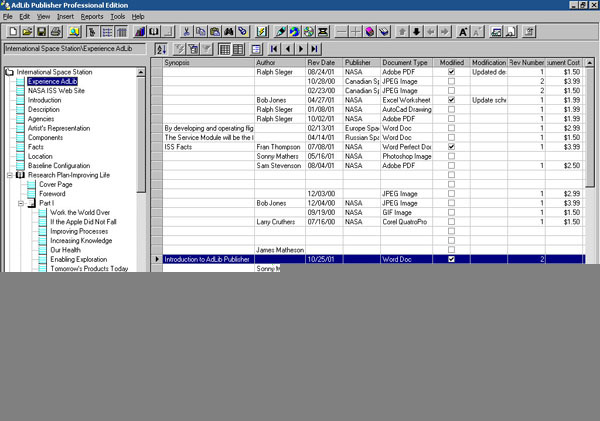
Task: Click the Print toolbar icon
Action: tap(56, 32)
